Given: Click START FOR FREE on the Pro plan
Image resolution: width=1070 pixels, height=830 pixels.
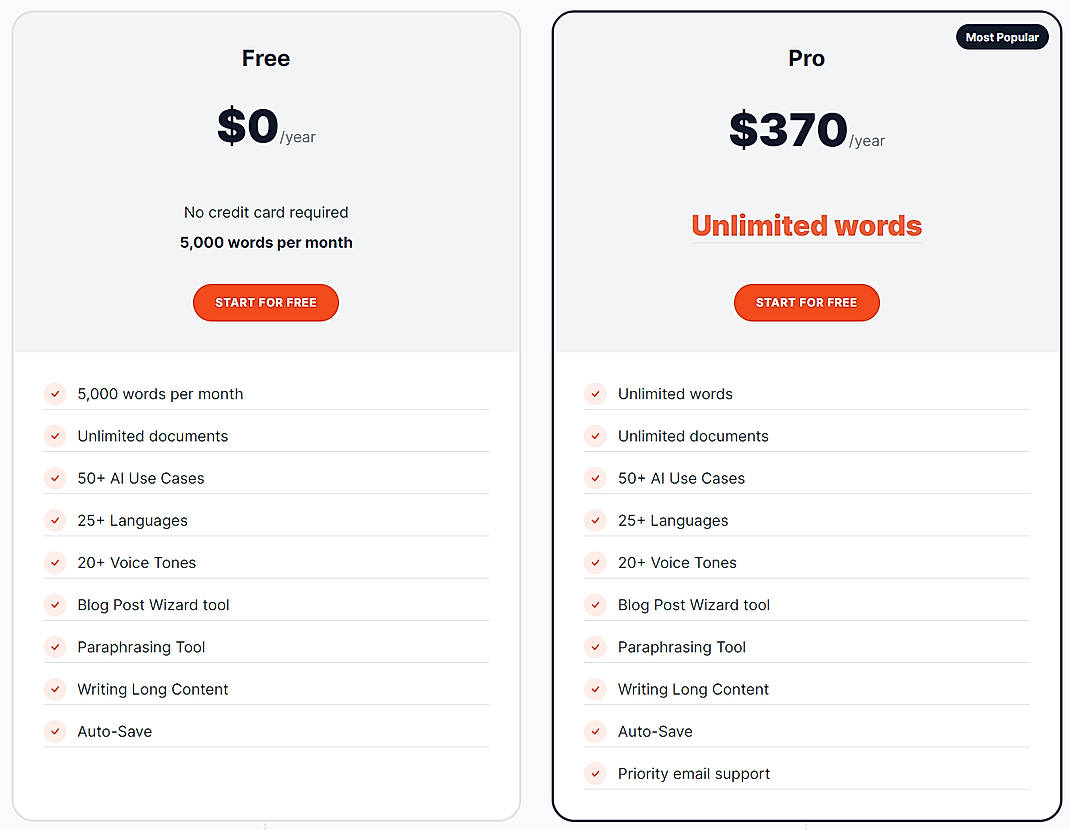Looking at the screenshot, I should tap(806, 302).
